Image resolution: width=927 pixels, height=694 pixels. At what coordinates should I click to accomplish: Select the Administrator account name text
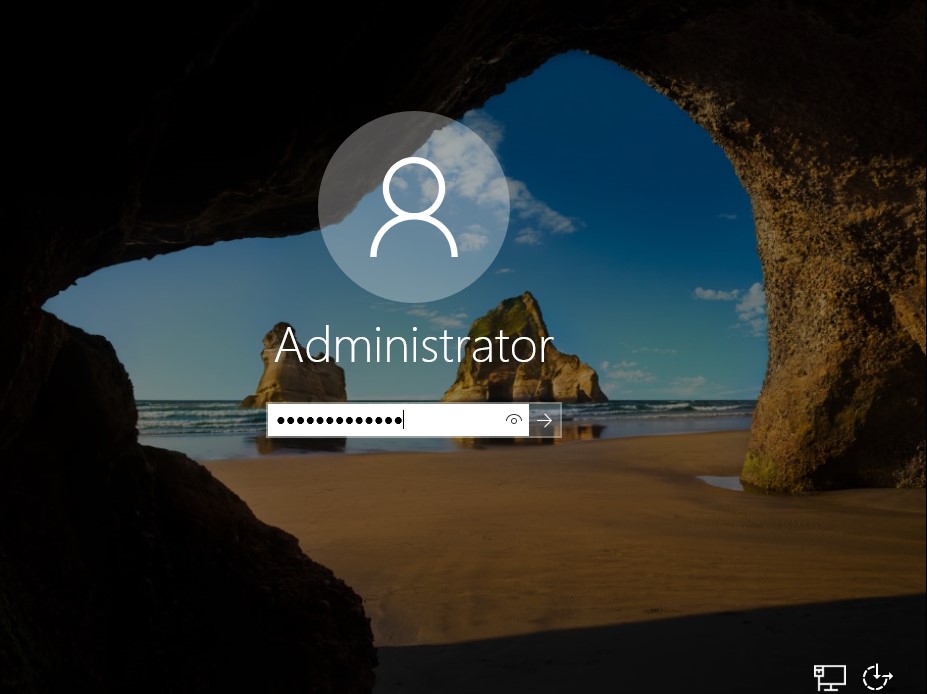(x=413, y=346)
